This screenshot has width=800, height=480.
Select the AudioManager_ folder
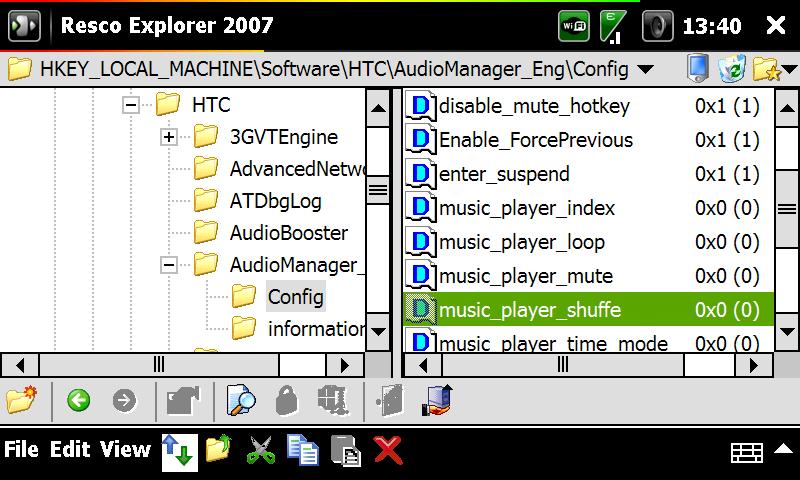297,265
